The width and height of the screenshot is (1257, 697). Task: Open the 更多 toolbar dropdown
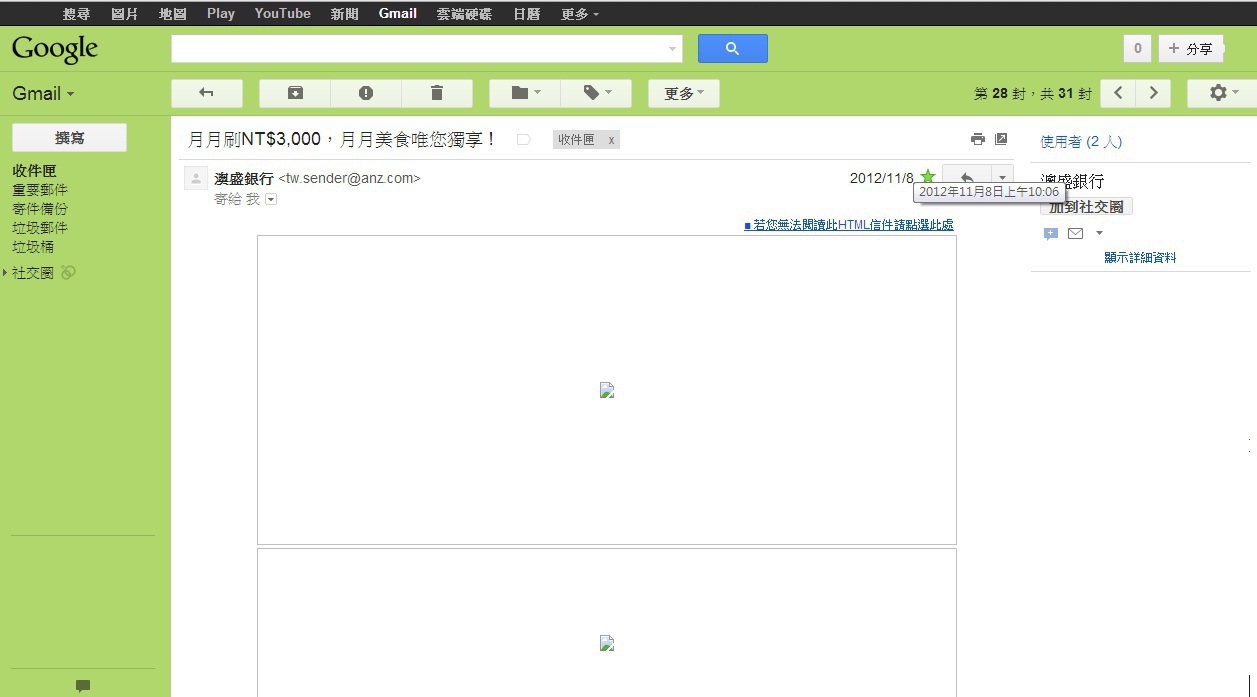pos(684,93)
